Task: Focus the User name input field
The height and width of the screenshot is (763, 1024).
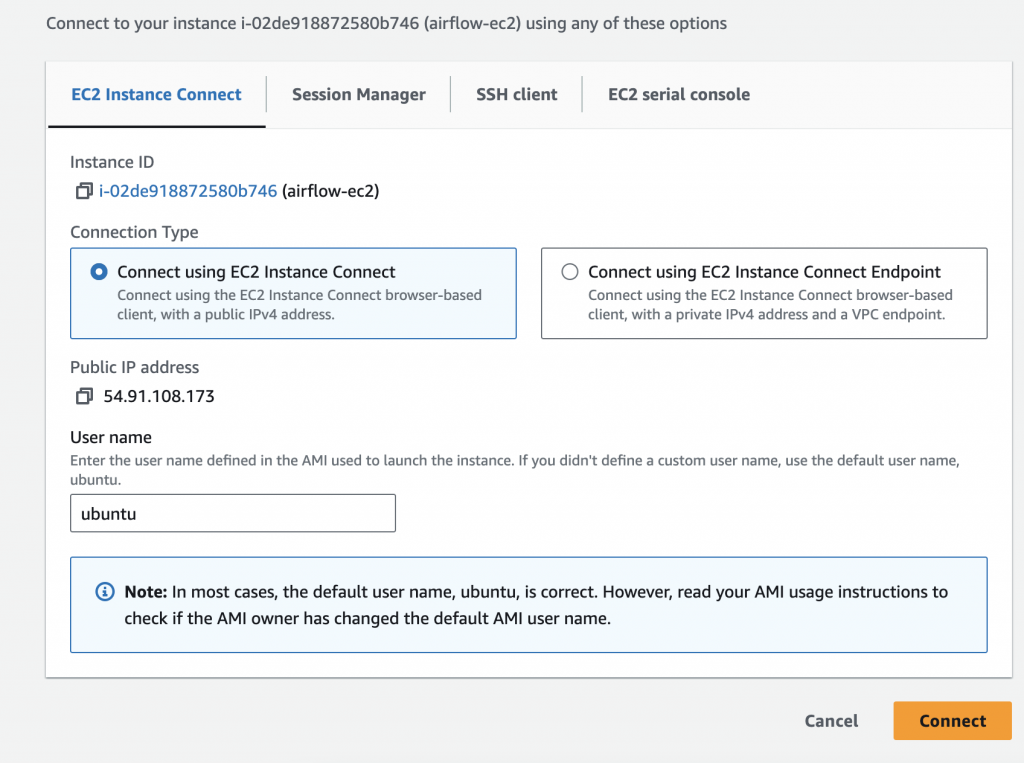Action: [233, 513]
